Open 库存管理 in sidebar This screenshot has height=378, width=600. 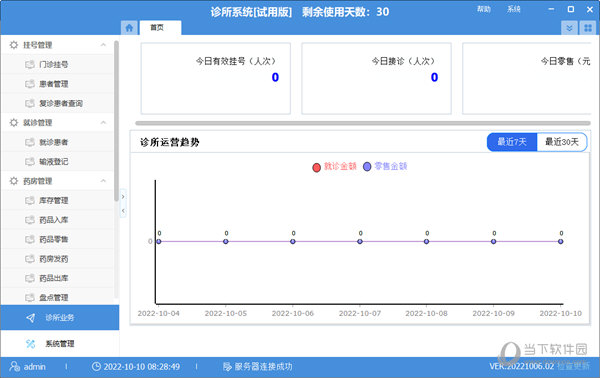(58, 200)
